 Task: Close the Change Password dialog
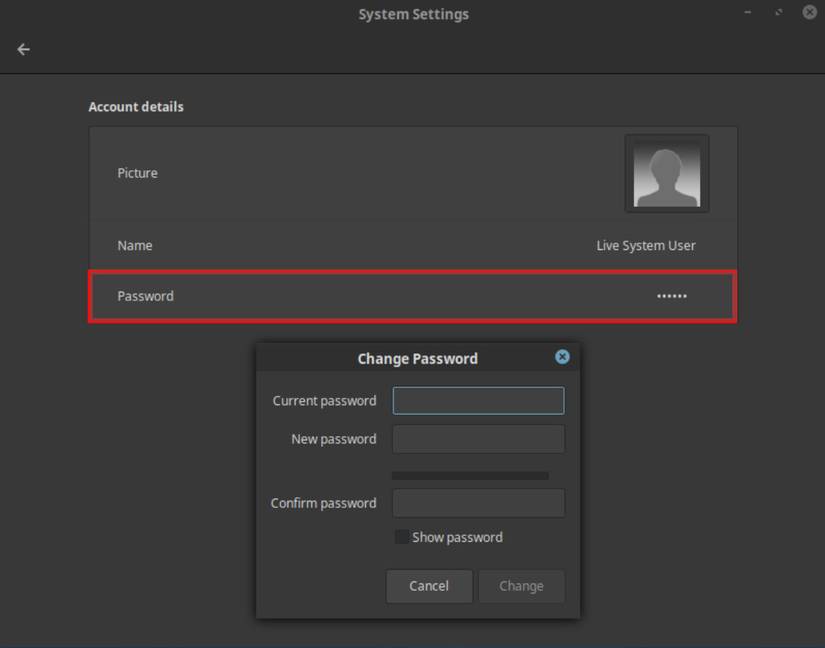pos(562,357)
